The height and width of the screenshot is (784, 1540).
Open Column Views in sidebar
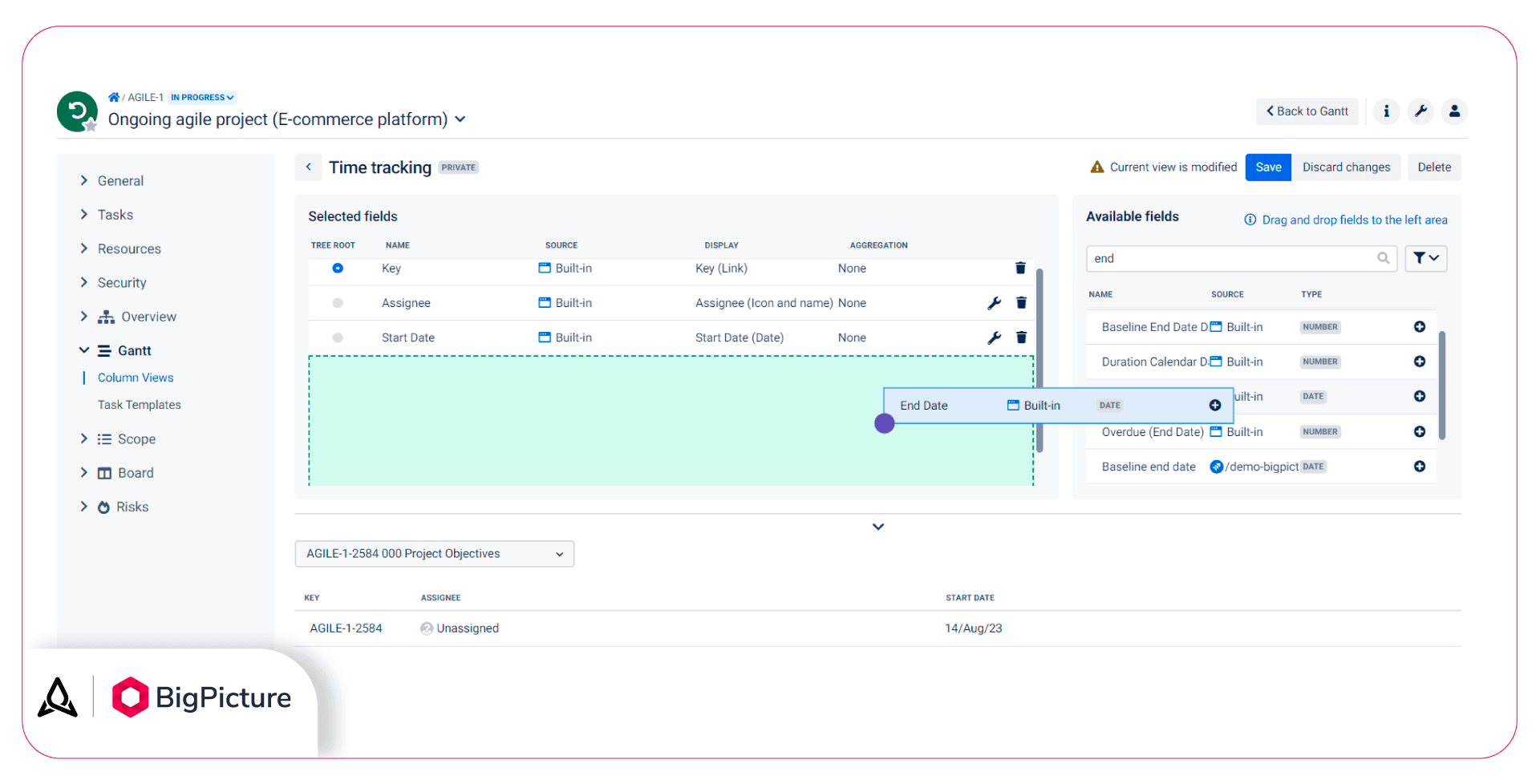(x=136, y=378)
